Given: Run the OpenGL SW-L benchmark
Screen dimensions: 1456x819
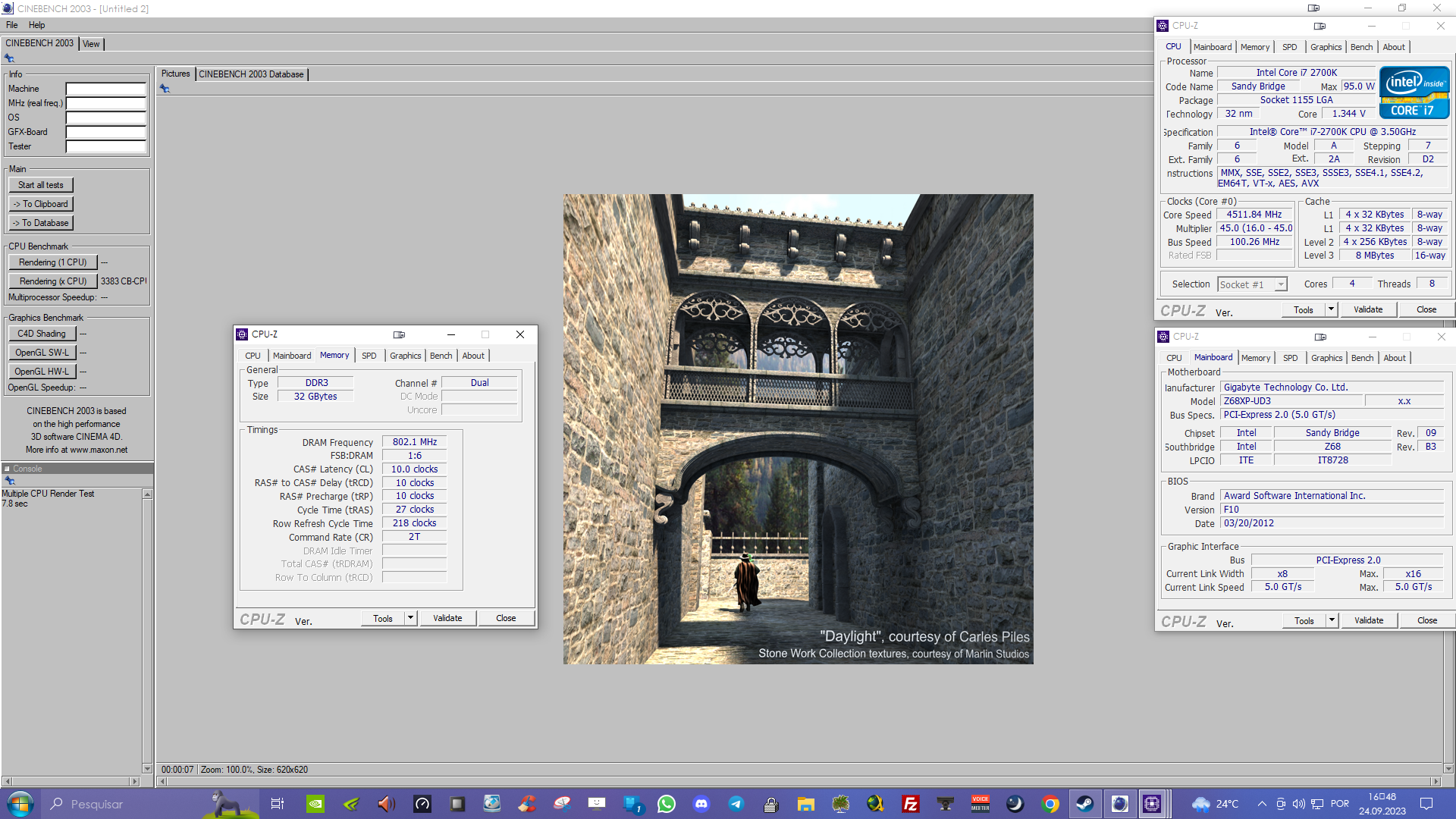Looking at the screenshot, I should point(42,353).
